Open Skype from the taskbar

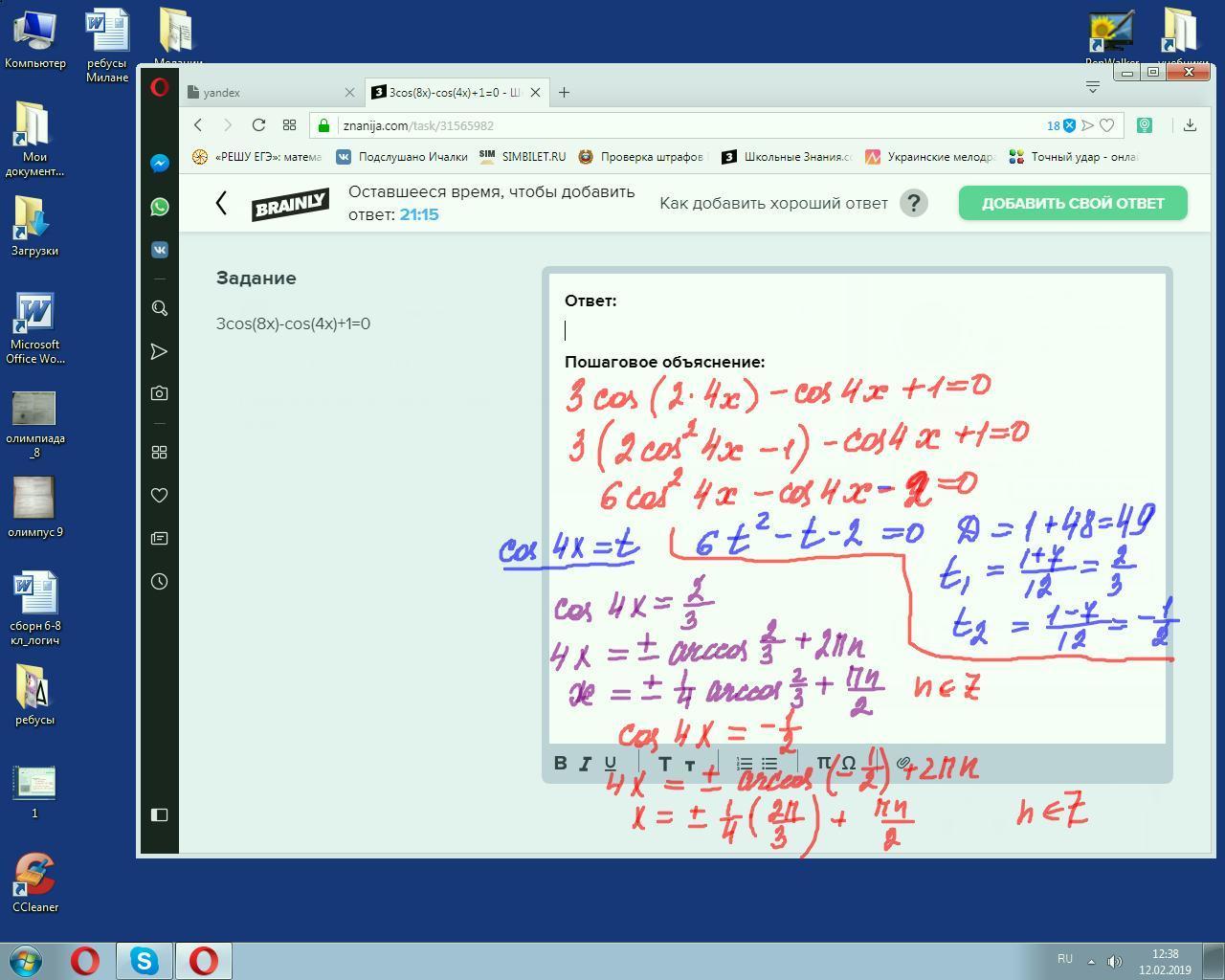pos(145,960)
